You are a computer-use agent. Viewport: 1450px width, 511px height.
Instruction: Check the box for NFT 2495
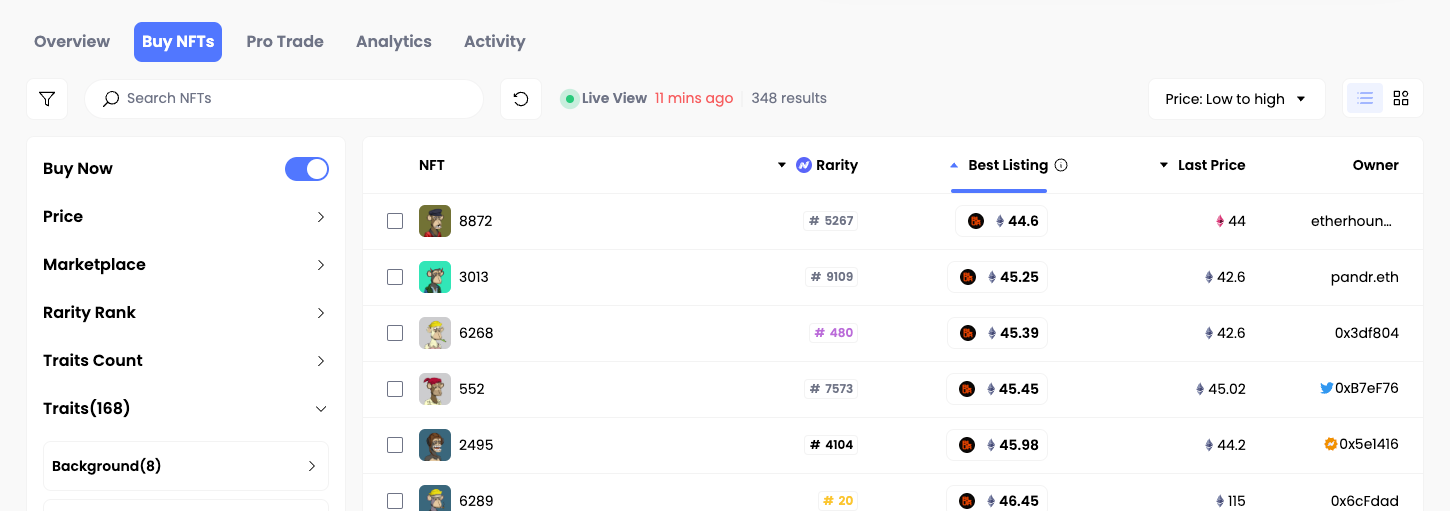[395, 445]
